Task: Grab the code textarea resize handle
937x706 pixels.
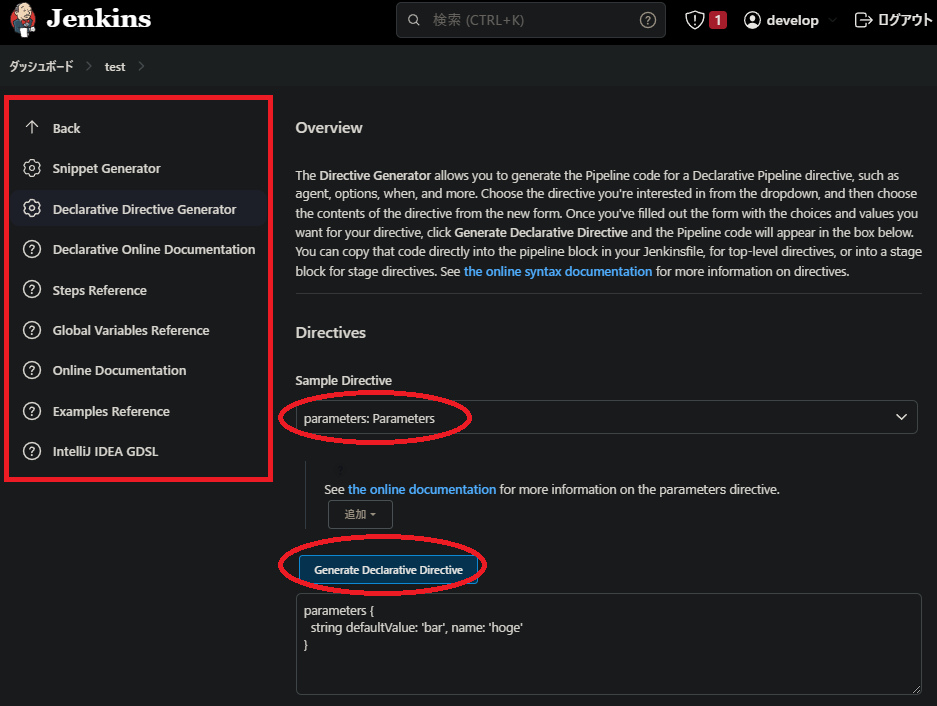Action: point(916,689)
